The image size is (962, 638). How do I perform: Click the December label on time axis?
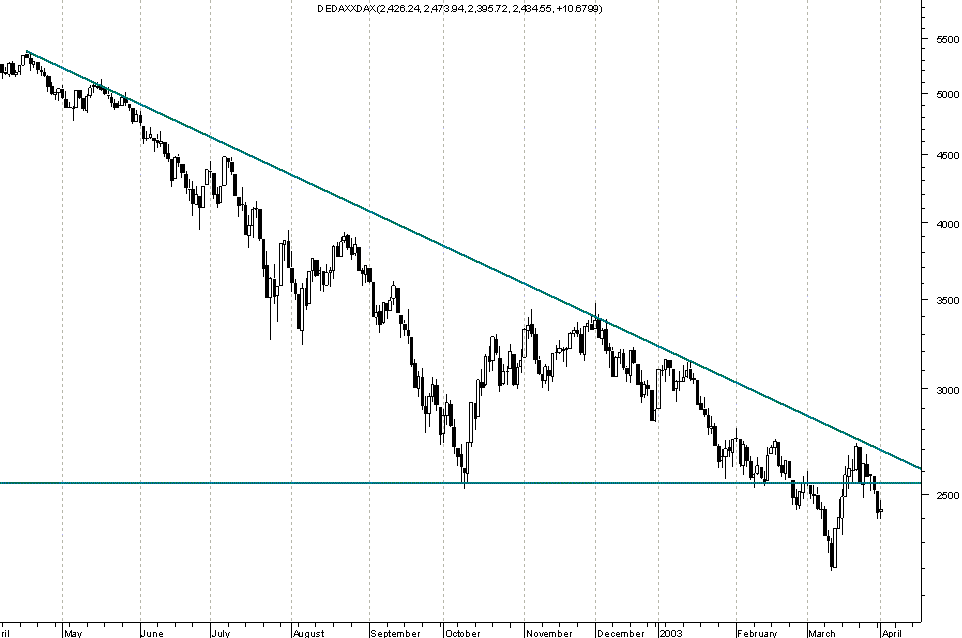point(620,633)
